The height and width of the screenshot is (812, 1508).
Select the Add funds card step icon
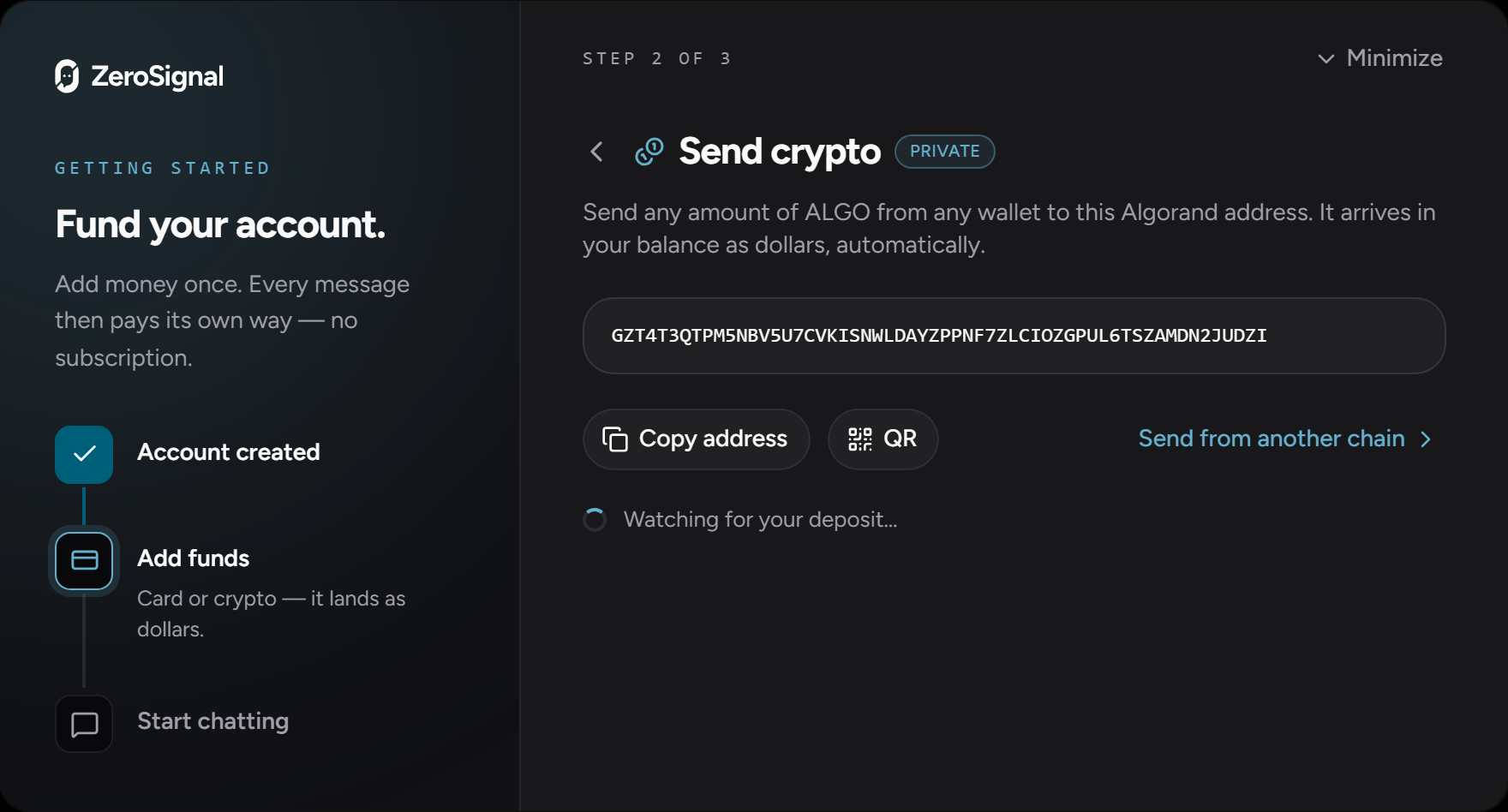84,561
